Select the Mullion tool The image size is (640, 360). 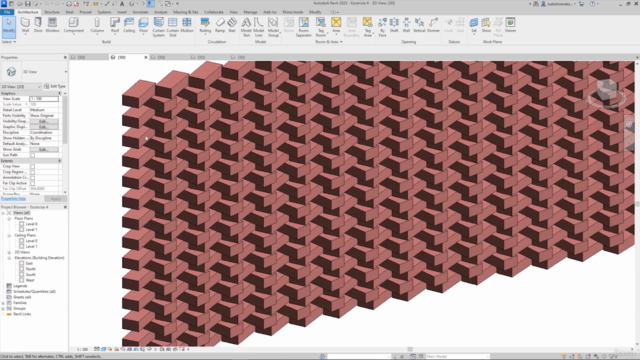[187, 25]
